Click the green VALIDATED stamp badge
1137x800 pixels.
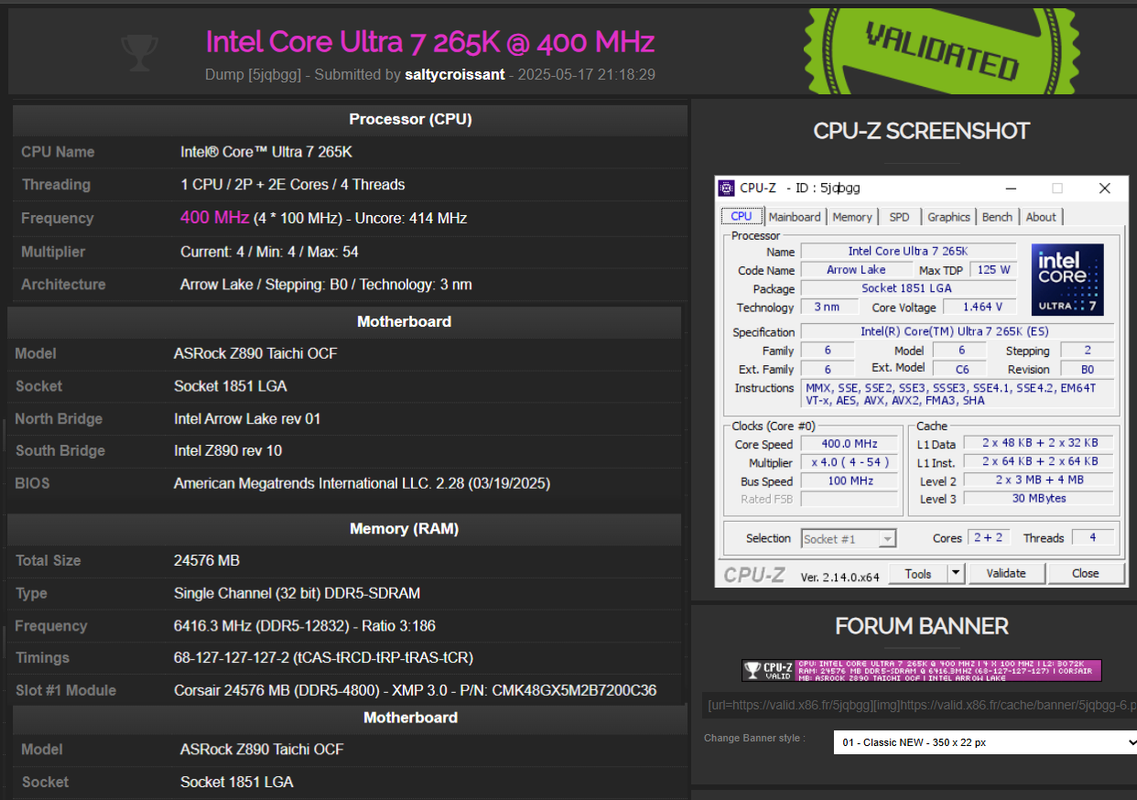941,51
